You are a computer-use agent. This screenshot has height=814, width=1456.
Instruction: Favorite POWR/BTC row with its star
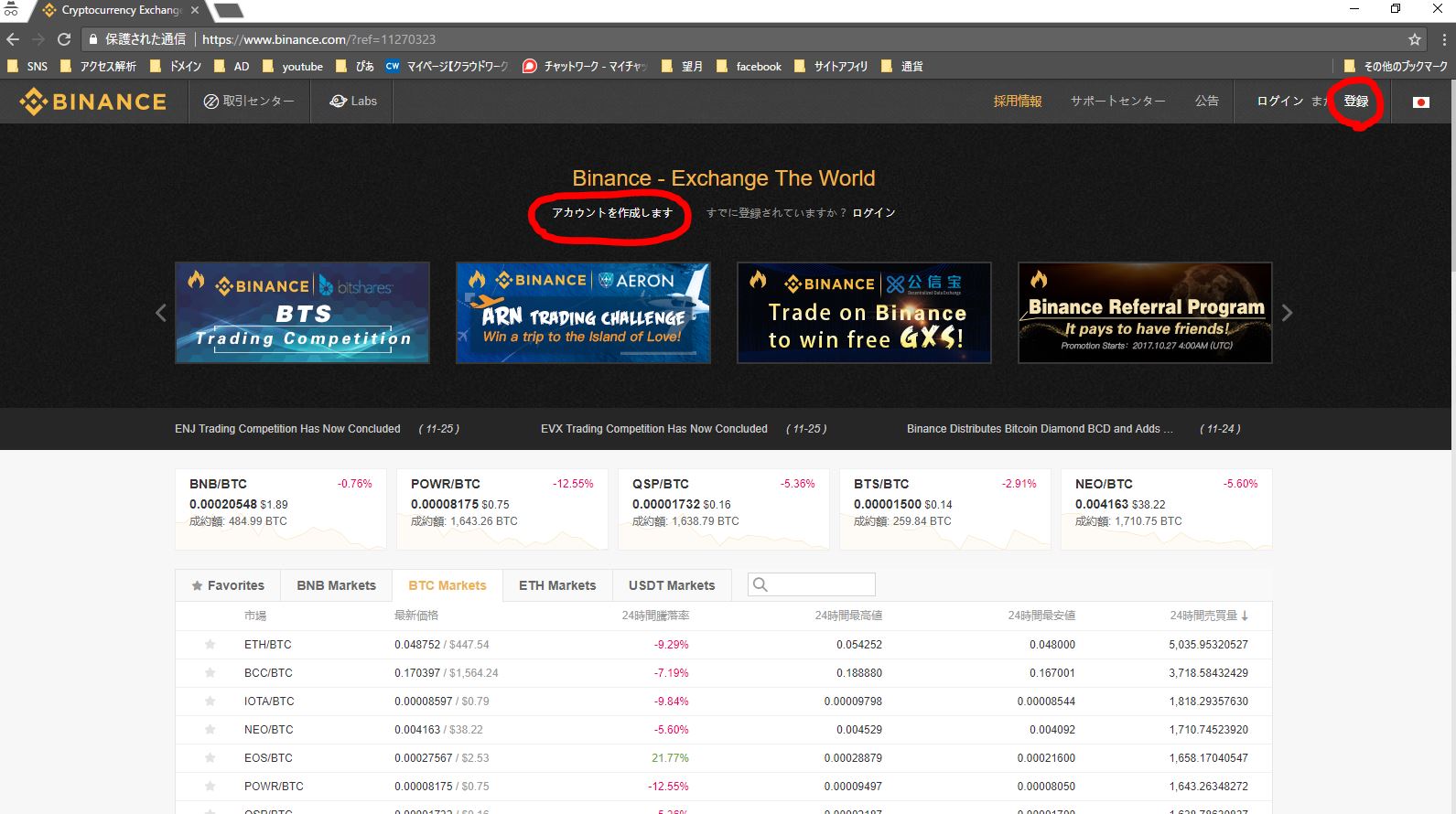pyautogui.click(x=210, y=787)
